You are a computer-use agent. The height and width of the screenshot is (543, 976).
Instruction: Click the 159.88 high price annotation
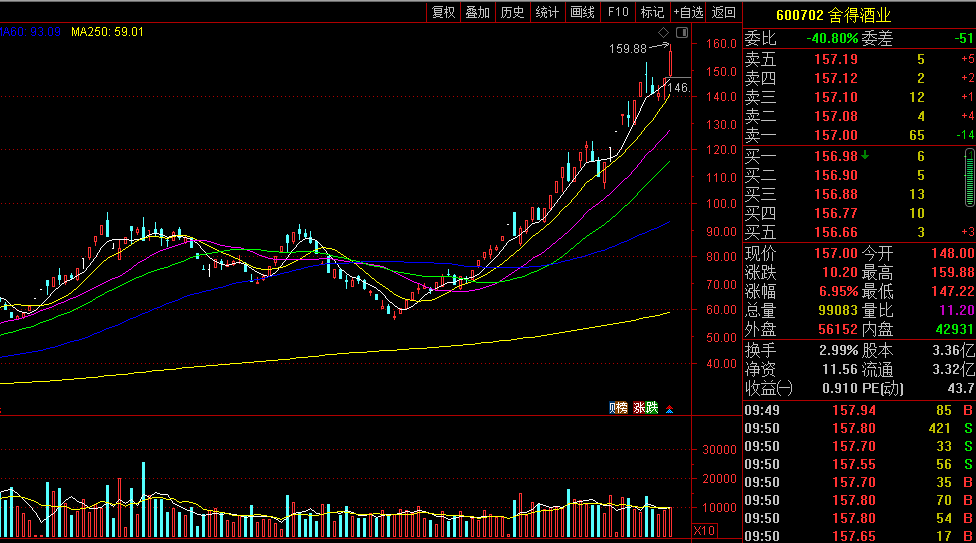pos(627,49)
